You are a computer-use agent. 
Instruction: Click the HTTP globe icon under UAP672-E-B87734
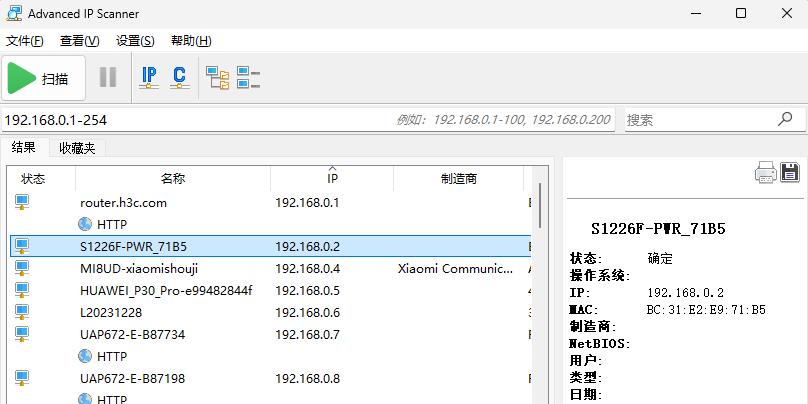tap(85, 357)
